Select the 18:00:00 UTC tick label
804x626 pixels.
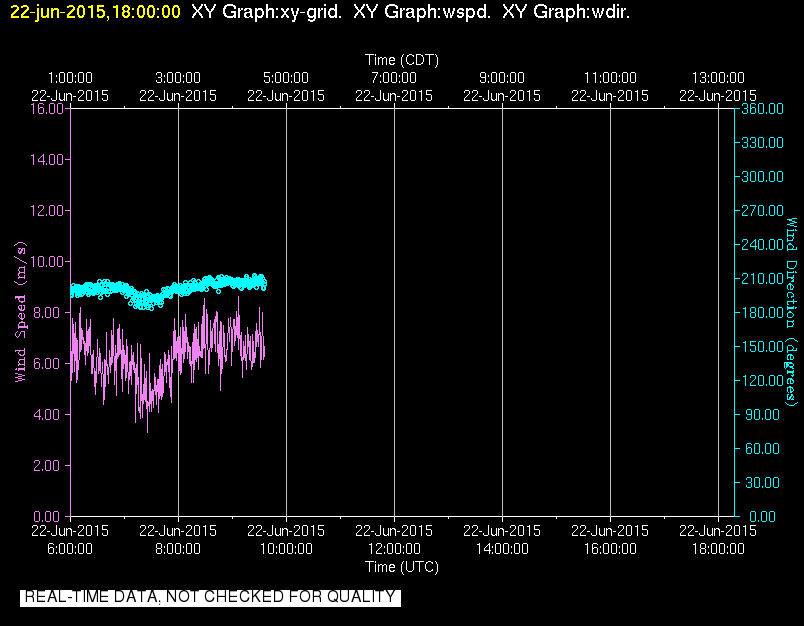coord(718,549)
